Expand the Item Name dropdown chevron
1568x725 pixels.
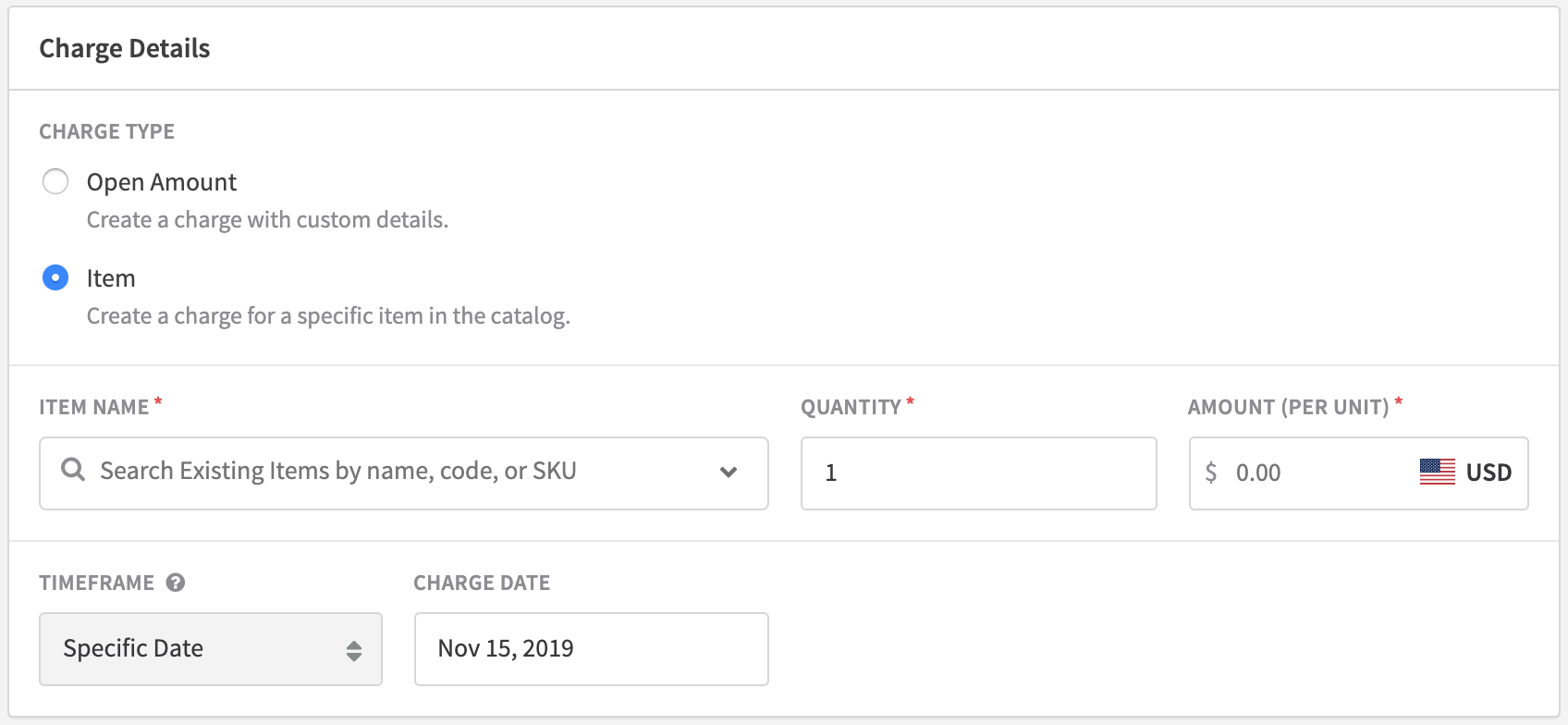point(729,473)
